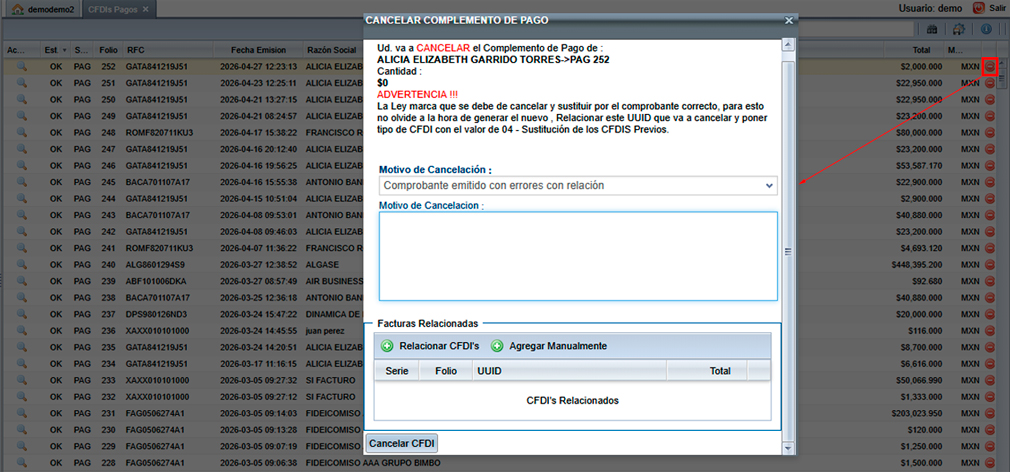Click the green plus beside Agregar Manualmente

pyautogui.click(x=497, y=346)
